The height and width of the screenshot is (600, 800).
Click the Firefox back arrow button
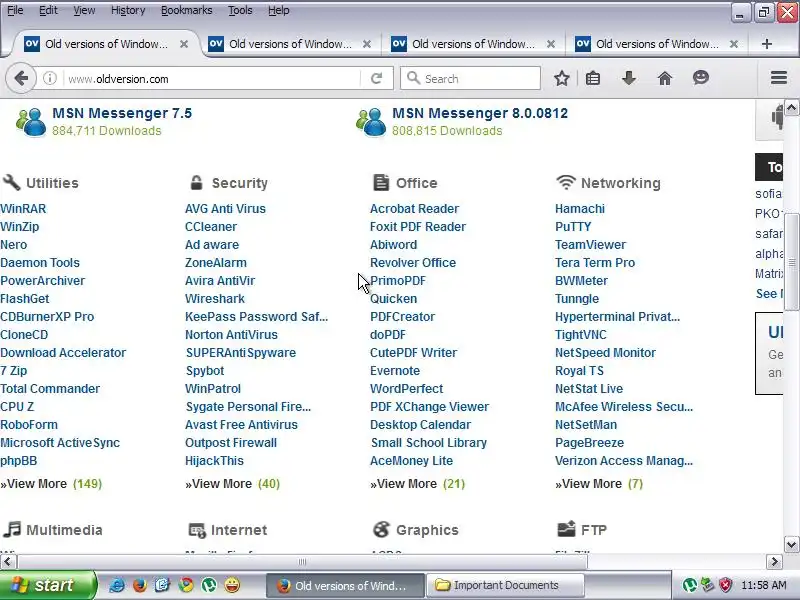coord(21,79)
